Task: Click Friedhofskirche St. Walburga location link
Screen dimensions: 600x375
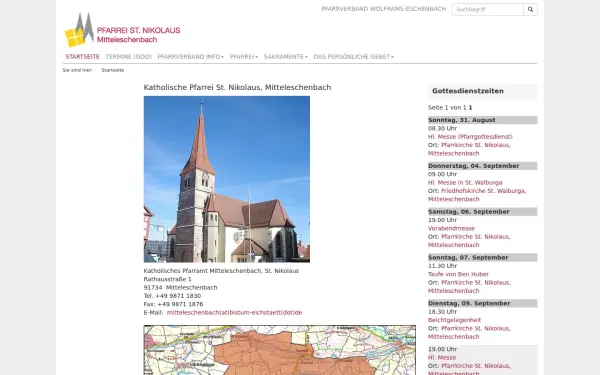Action: (x=477, y=195)
